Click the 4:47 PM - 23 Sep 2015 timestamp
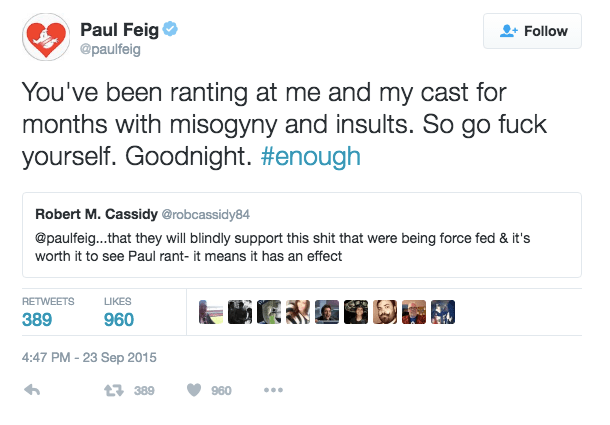The height and width of the screenshot is (425, 610). (89, 356)
